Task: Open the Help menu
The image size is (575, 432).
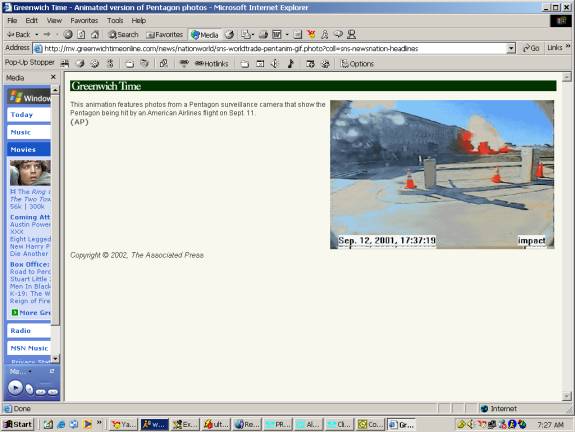Action: tap(139, 21)
